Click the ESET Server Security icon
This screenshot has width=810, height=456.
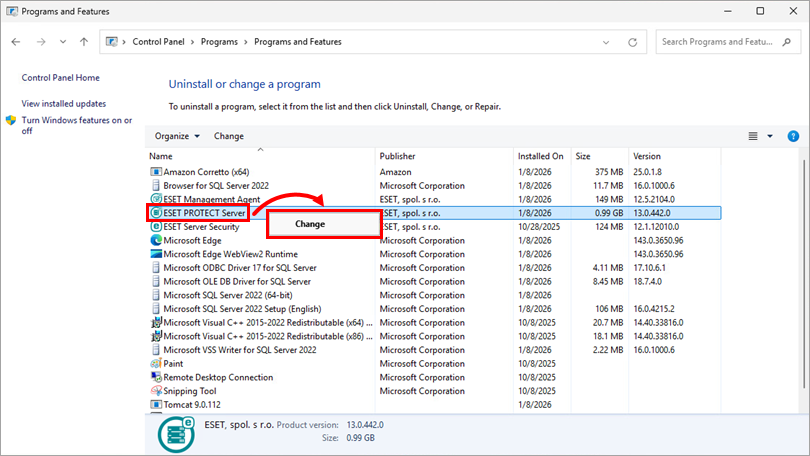coord(156,227)
